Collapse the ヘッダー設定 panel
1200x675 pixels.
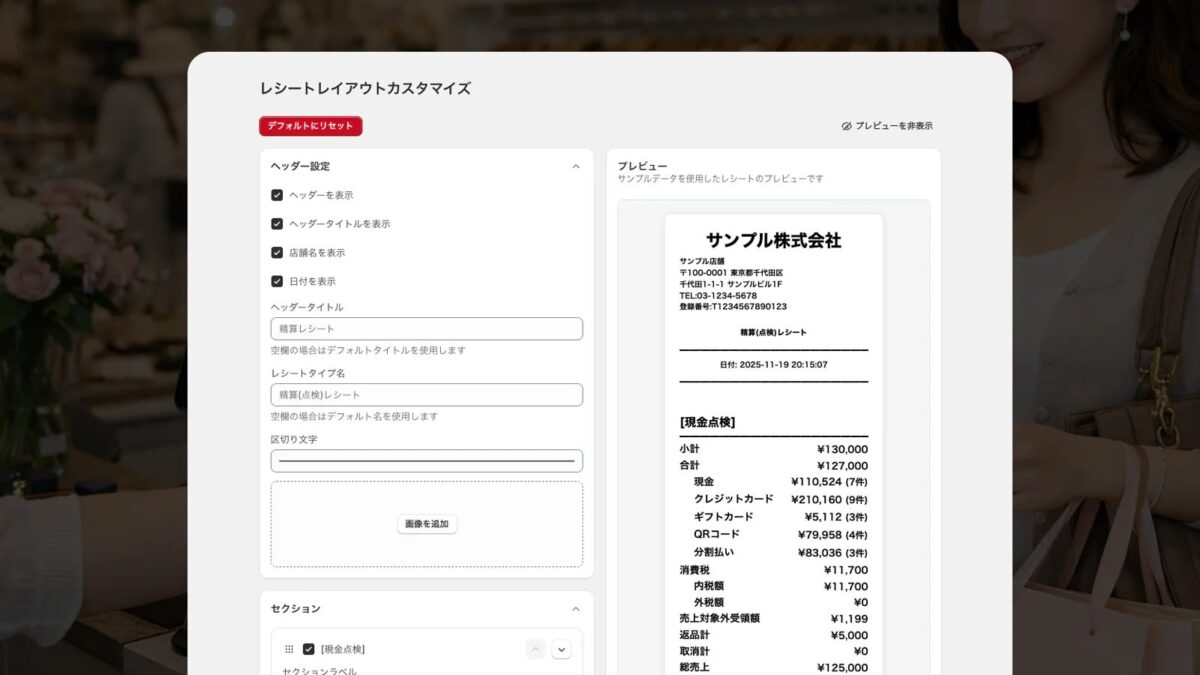577,166
